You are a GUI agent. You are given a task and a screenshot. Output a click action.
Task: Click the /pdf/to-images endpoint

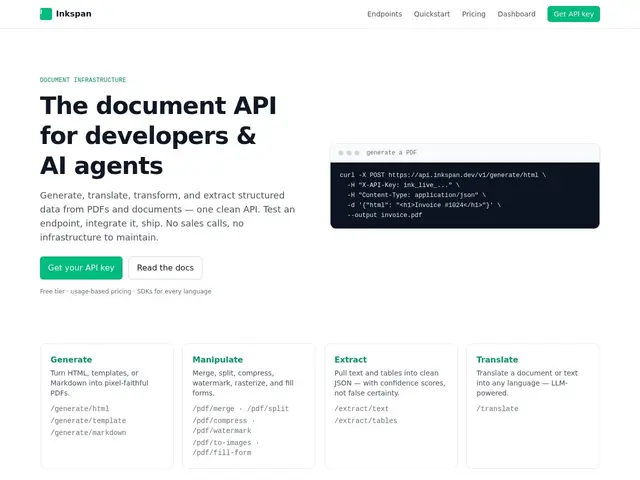[222, 442]
